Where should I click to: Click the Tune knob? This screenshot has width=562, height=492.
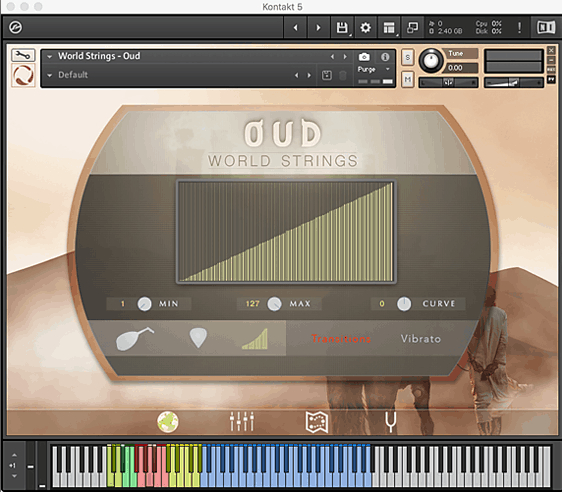coord(431,60)
